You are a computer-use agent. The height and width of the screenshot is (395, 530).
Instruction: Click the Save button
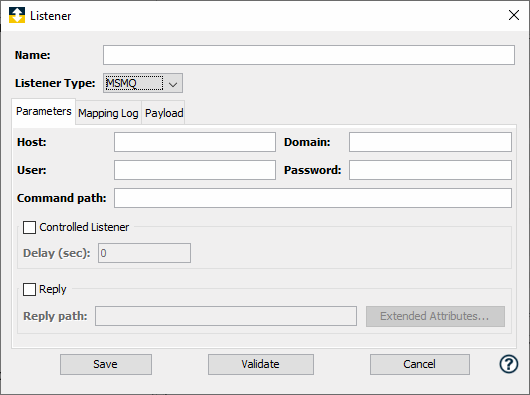coord(106,364)
